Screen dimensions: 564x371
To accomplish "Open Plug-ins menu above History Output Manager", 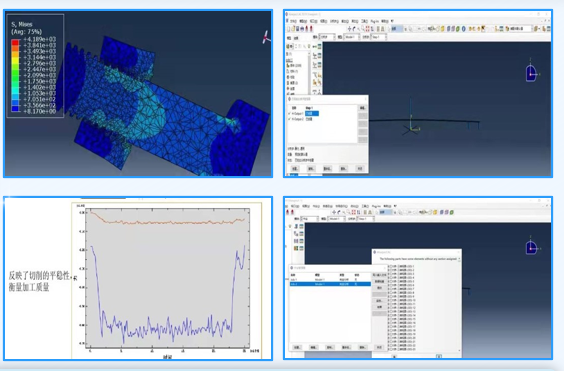I will 374,21.
